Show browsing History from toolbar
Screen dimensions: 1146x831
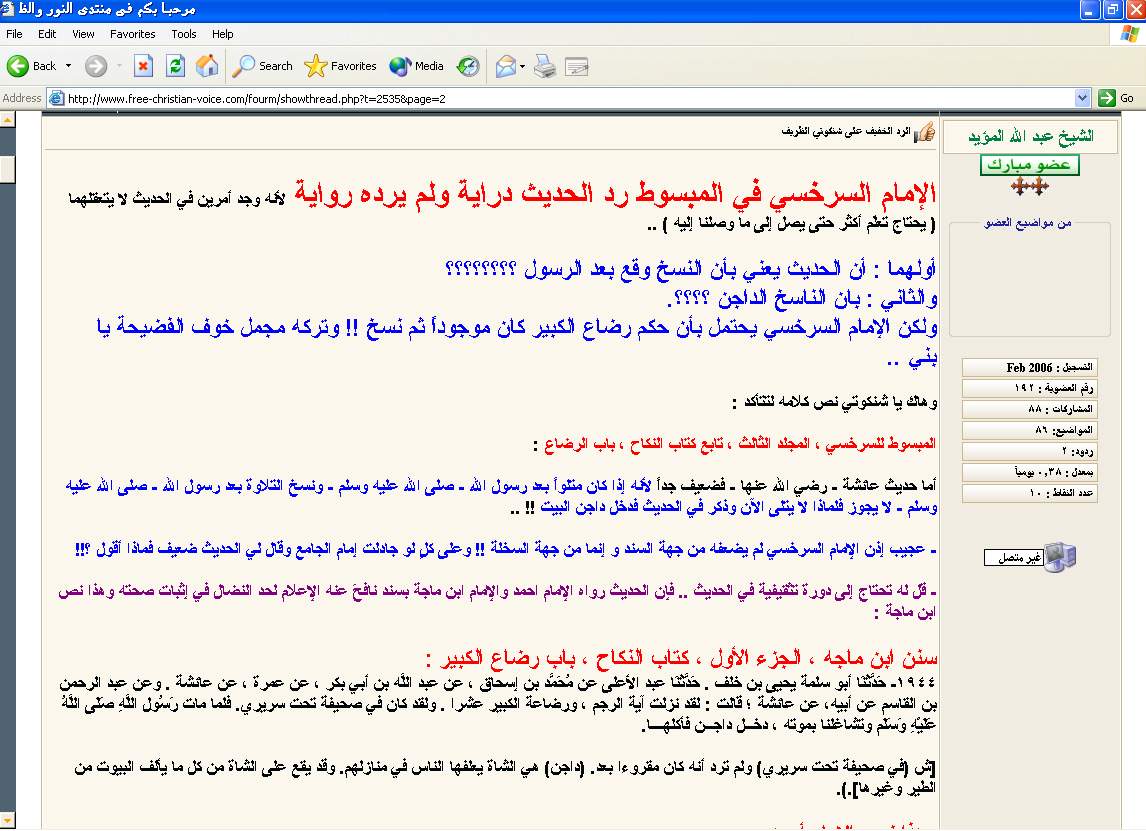coord(468,66)
